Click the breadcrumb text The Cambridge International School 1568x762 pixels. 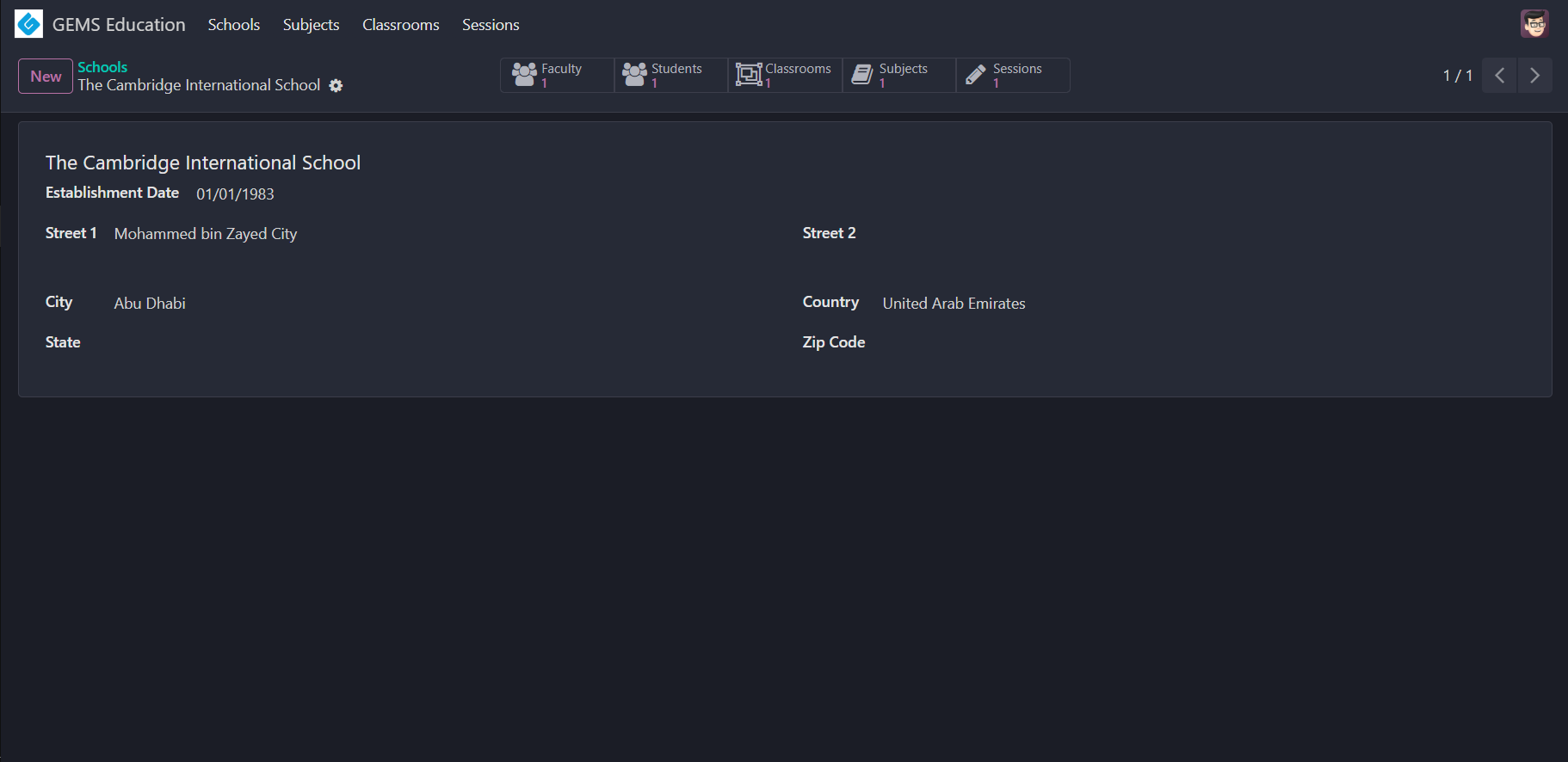click(x=199, y=85)
